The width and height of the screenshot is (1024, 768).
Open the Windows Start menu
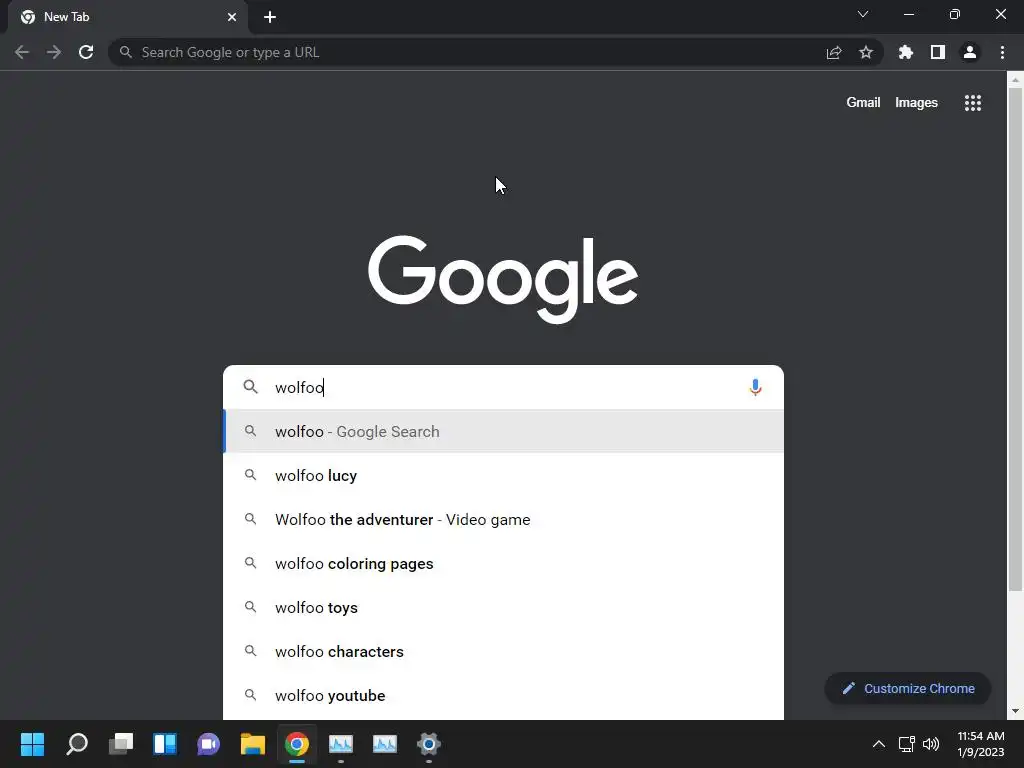pos(32,744)
